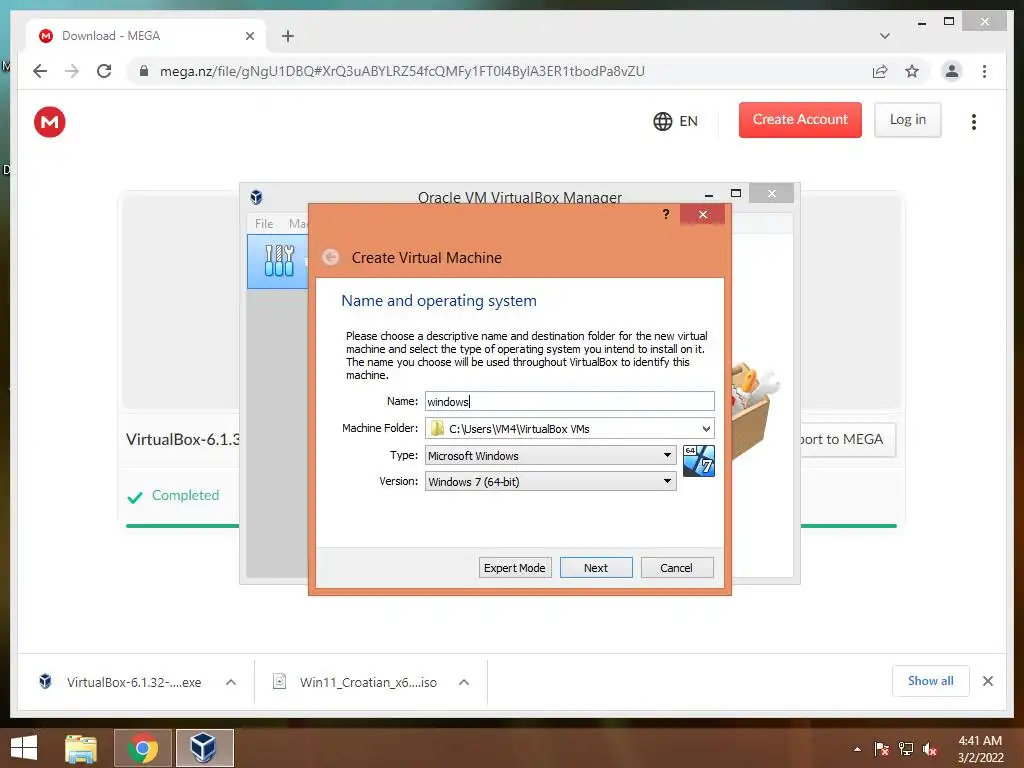Click the VirtualBox cube logo in Manager title bar
The width and height of the screenshot is (1024, 768).
click(x=256, y=197)
